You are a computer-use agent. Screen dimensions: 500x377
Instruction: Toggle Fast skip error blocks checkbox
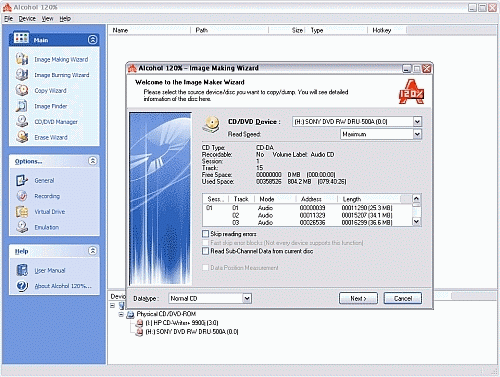click(x=205, y=243)
